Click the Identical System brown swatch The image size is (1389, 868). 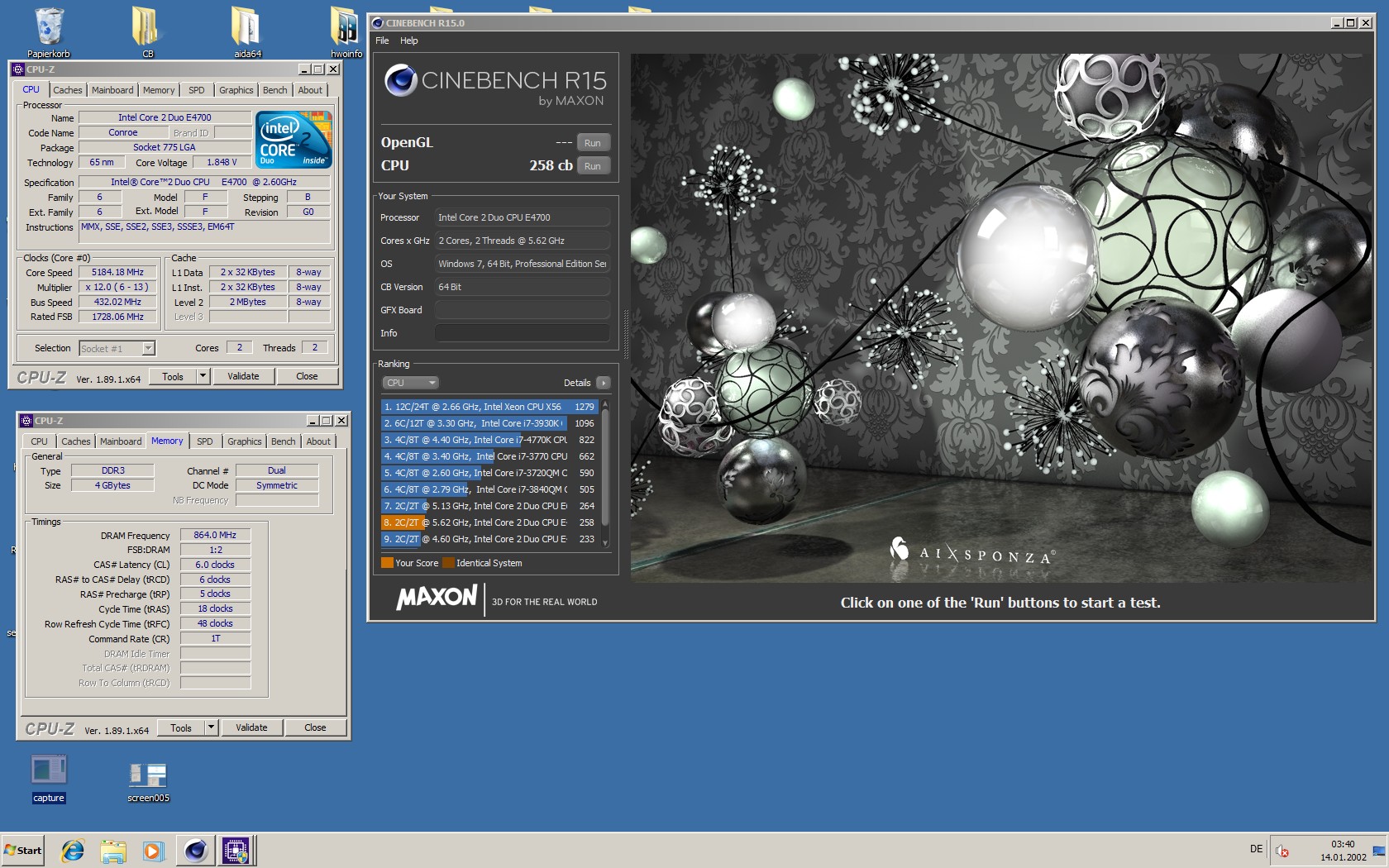[x=448, y=563]
